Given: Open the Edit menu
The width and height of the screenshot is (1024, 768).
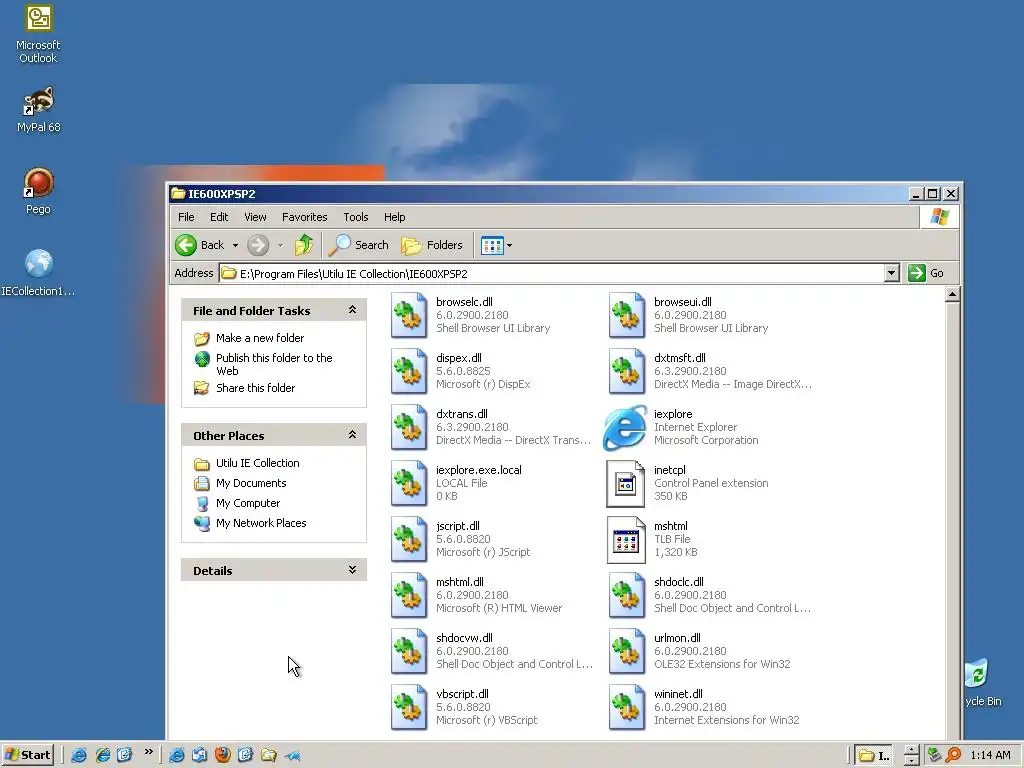Looking at the screenshot, I should click(x=219, y=217).
